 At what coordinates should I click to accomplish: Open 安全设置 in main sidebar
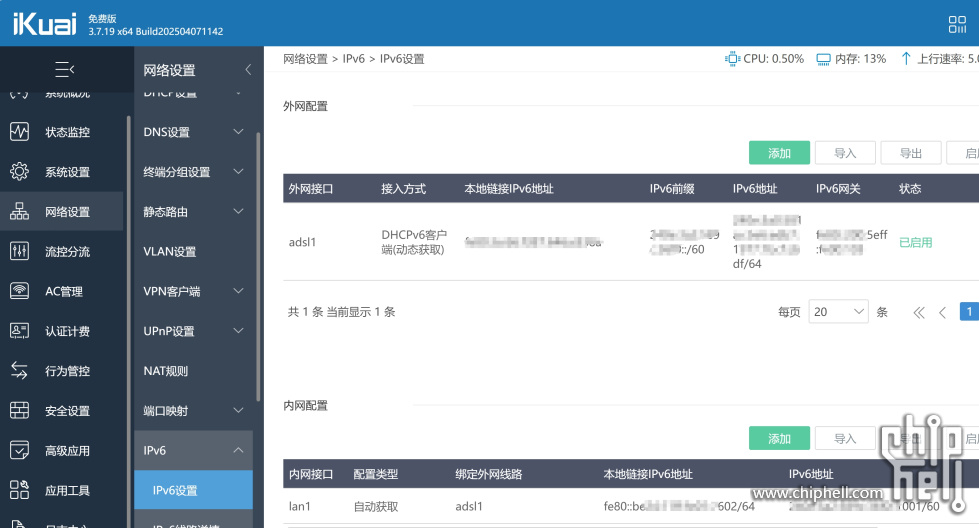point(67,411)
